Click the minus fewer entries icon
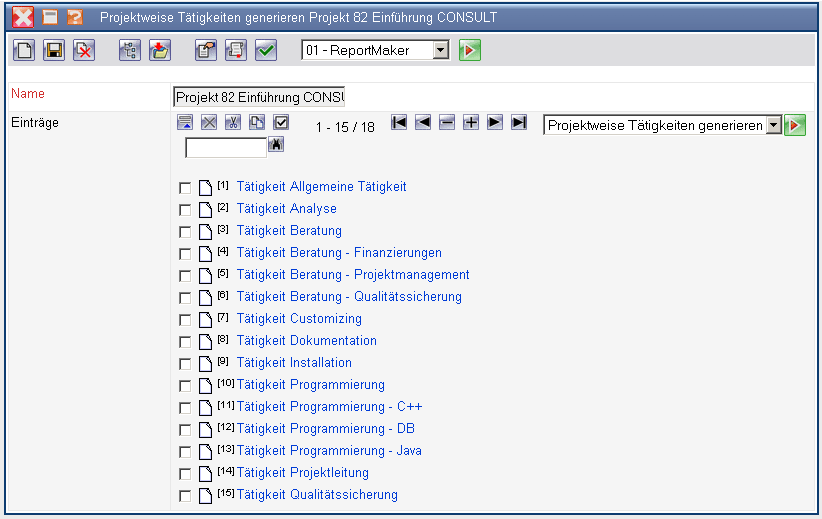 click(447, 122)
